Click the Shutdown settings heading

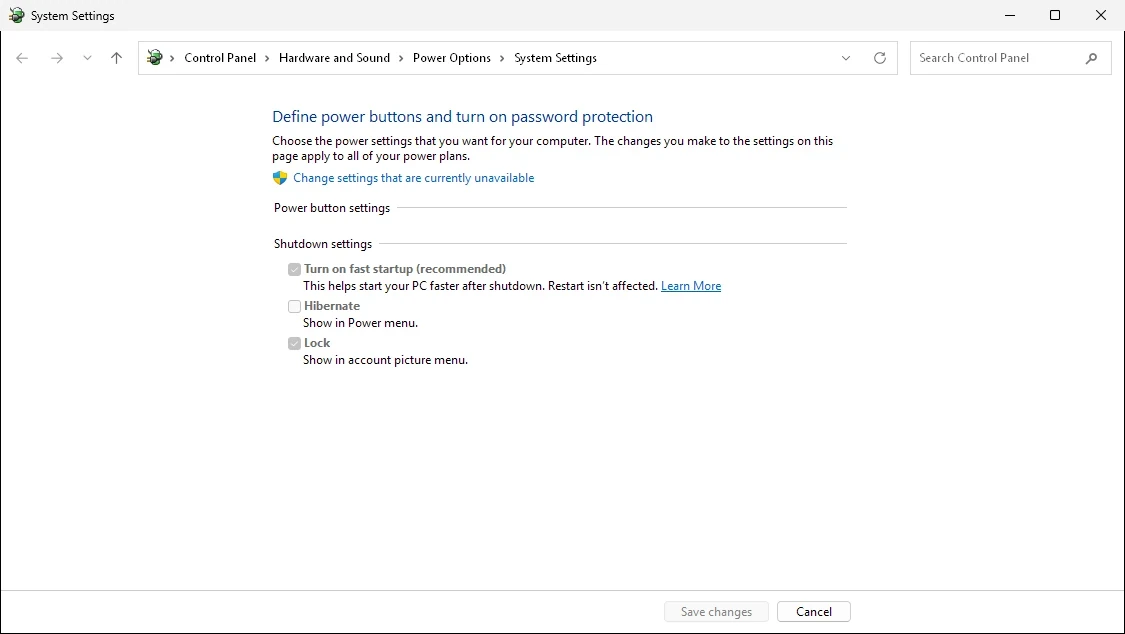[323, 244]
